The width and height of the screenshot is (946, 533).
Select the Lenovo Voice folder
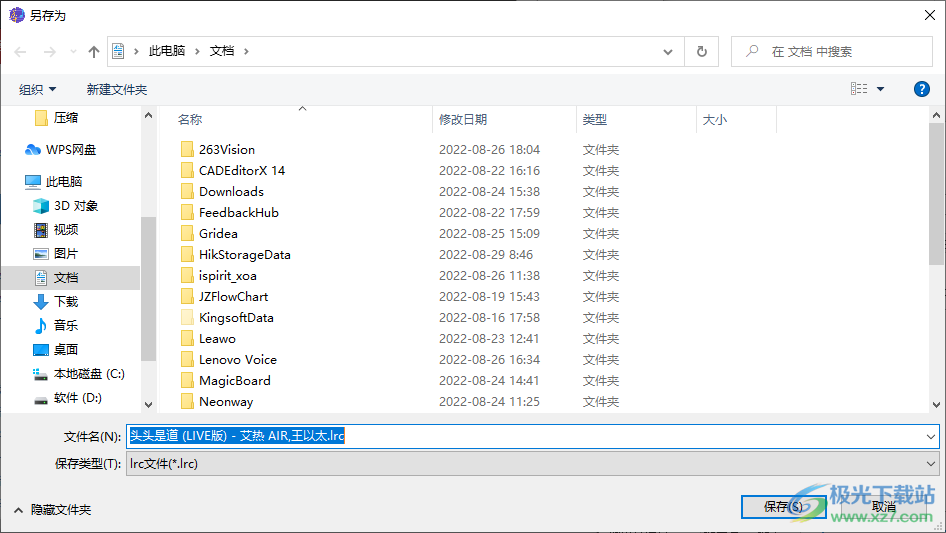238,360
